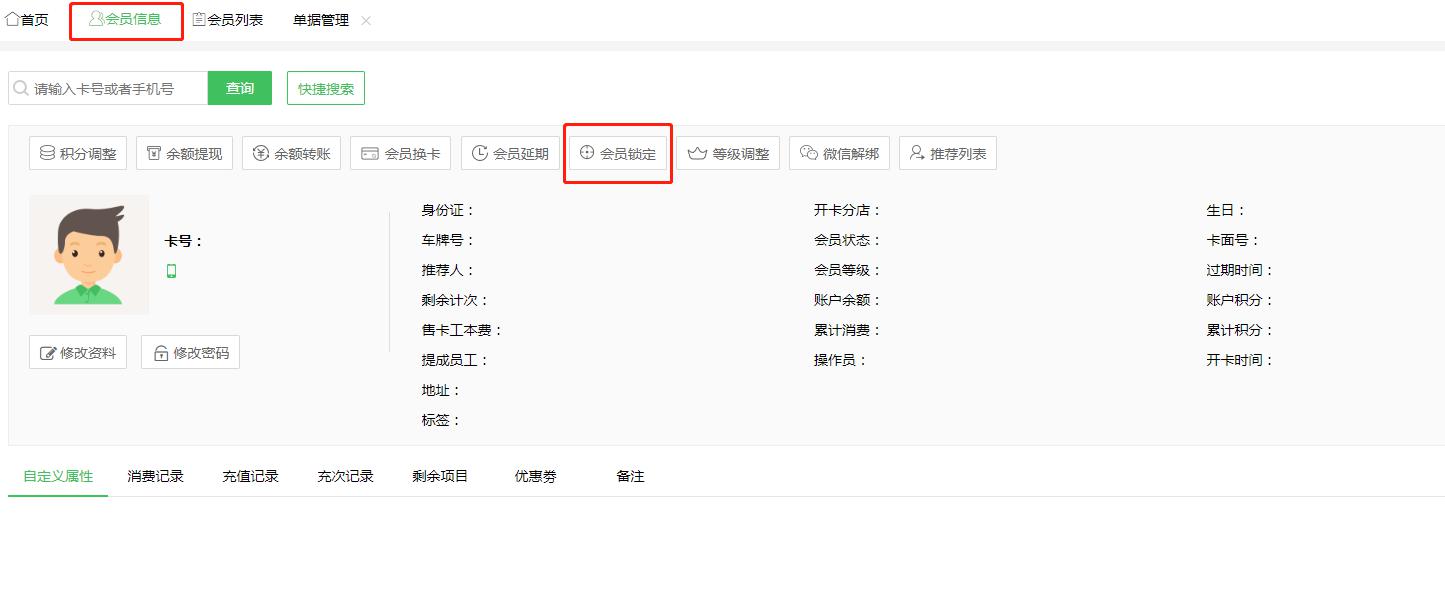
Task: Click 微信解绑 WeChat unbind button
Action: coord(839,153)
